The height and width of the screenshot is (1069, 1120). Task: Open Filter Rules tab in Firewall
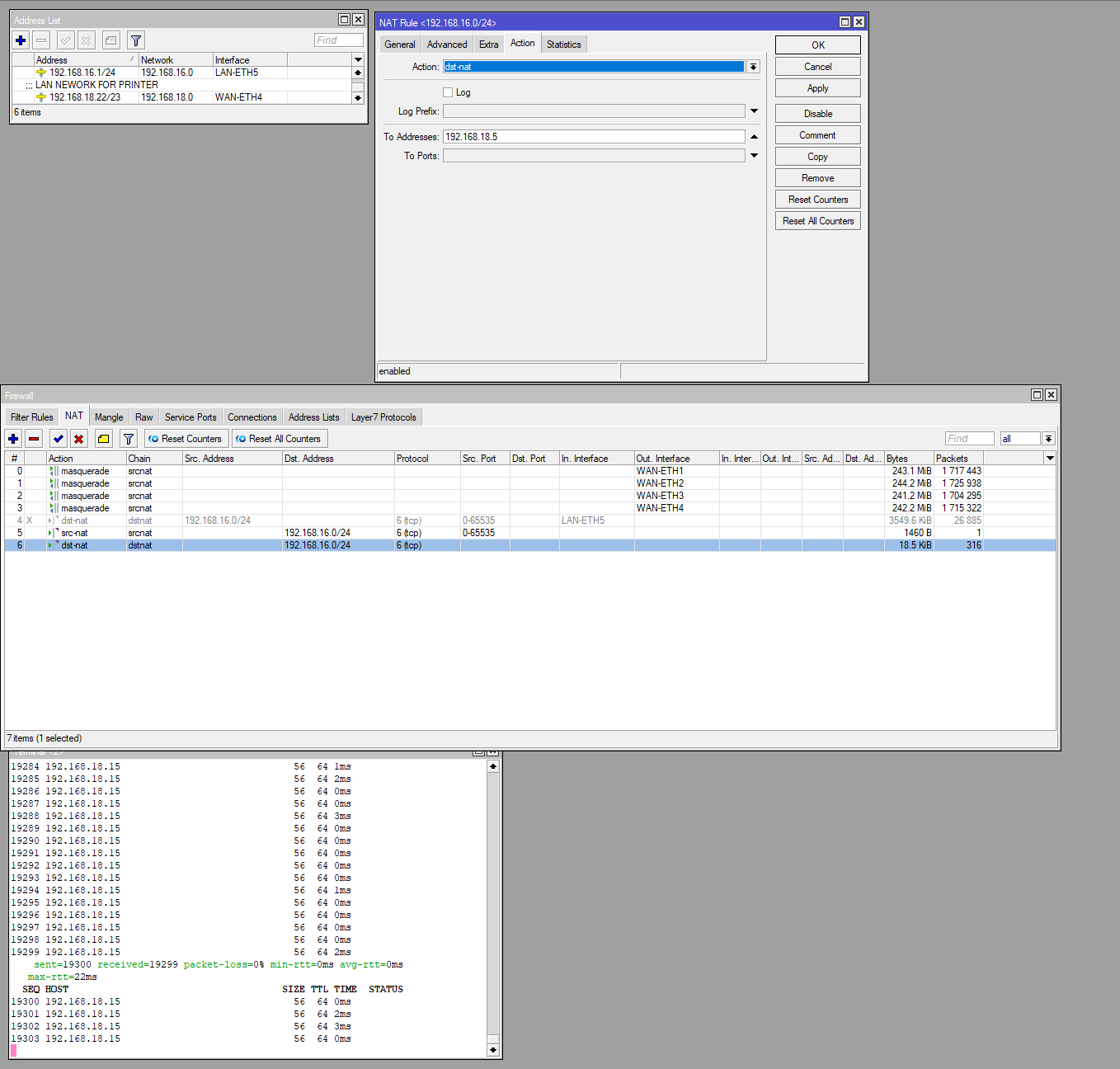32,417
